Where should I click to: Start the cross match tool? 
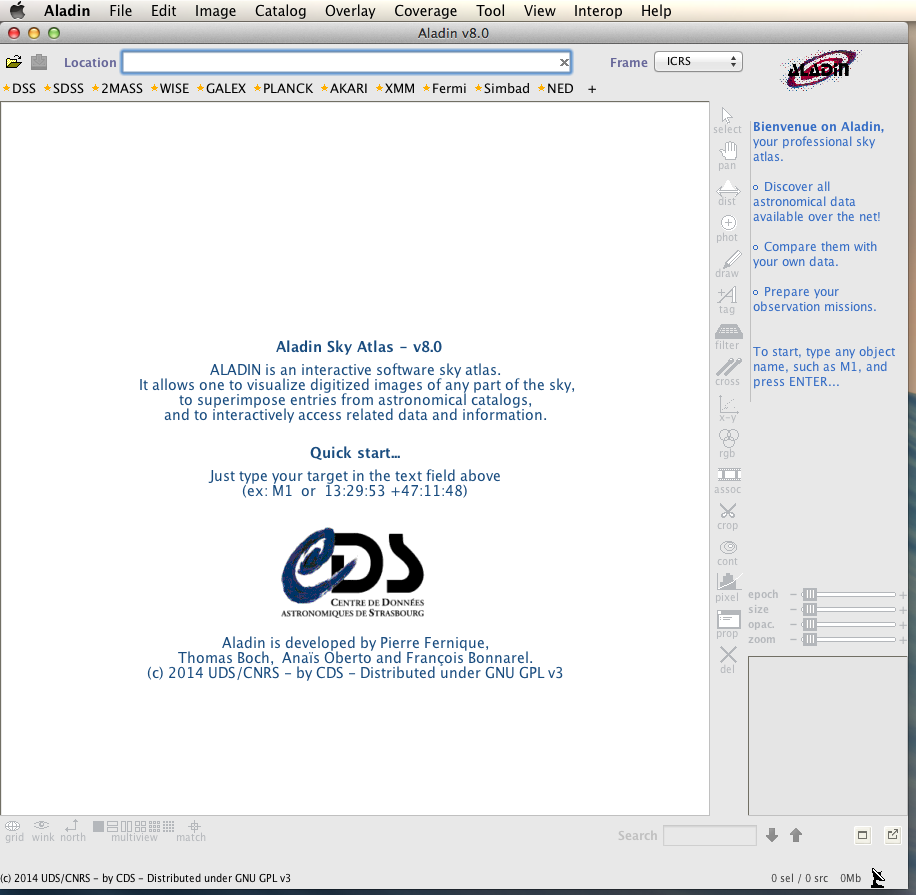(728, 373)
